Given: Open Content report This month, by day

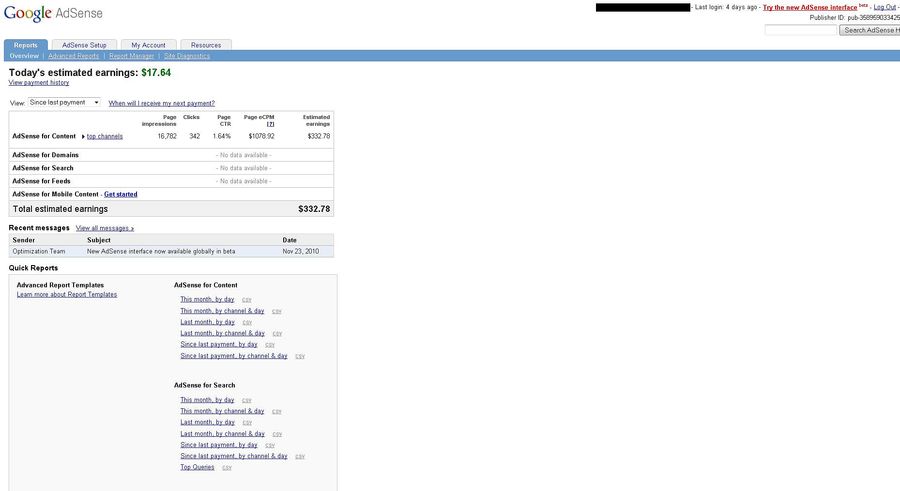Looking at the screenshot, I should click(207, 299).
